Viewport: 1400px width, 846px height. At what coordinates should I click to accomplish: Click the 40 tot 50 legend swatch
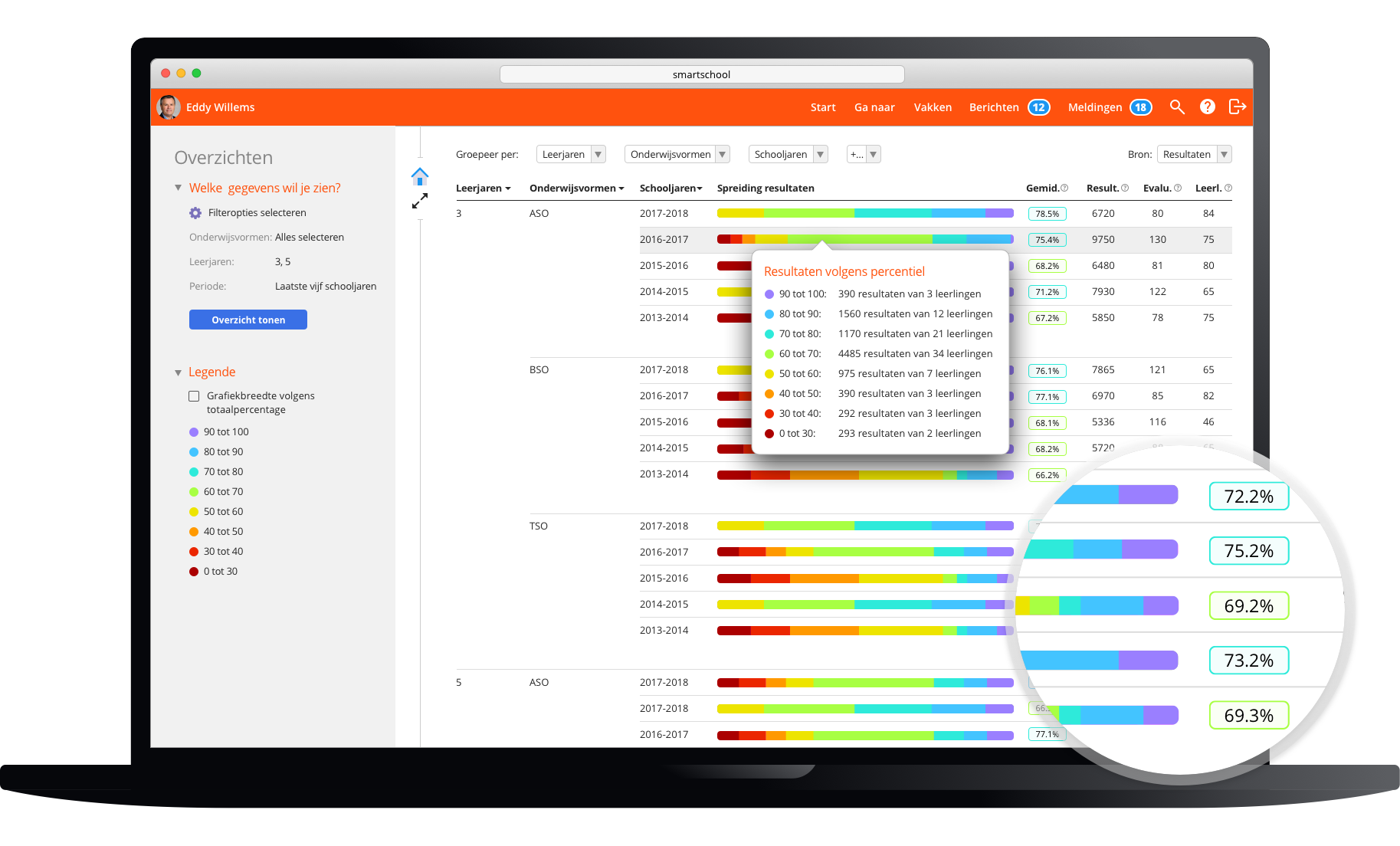(x=194, y=532)
